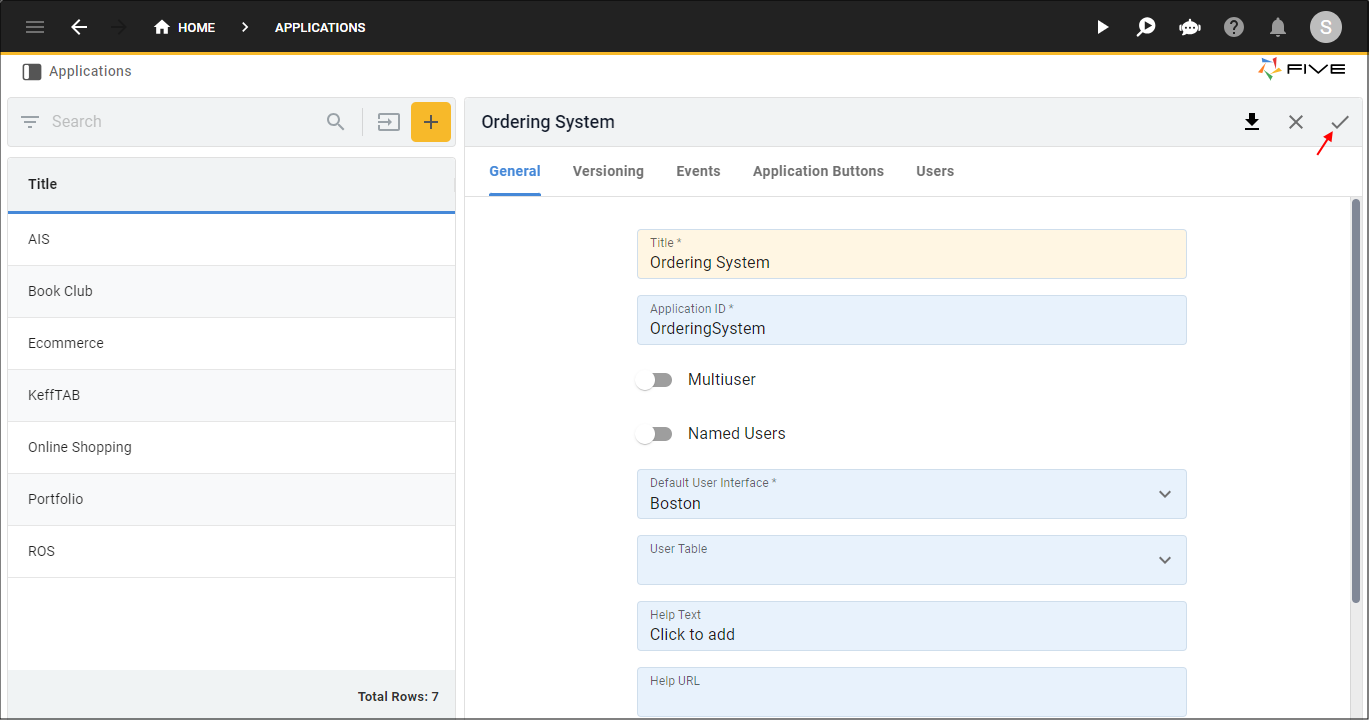The height and width of the screenshot is (720, 1369).
Task: Open the chat bot icon
Action: coord(1190,27)
